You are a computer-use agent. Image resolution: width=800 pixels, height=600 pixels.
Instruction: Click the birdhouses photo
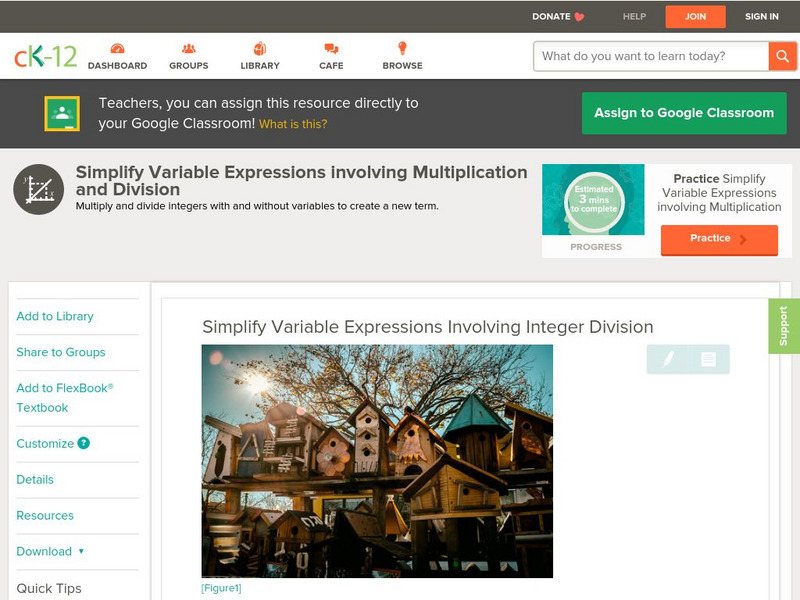point(377,461)
